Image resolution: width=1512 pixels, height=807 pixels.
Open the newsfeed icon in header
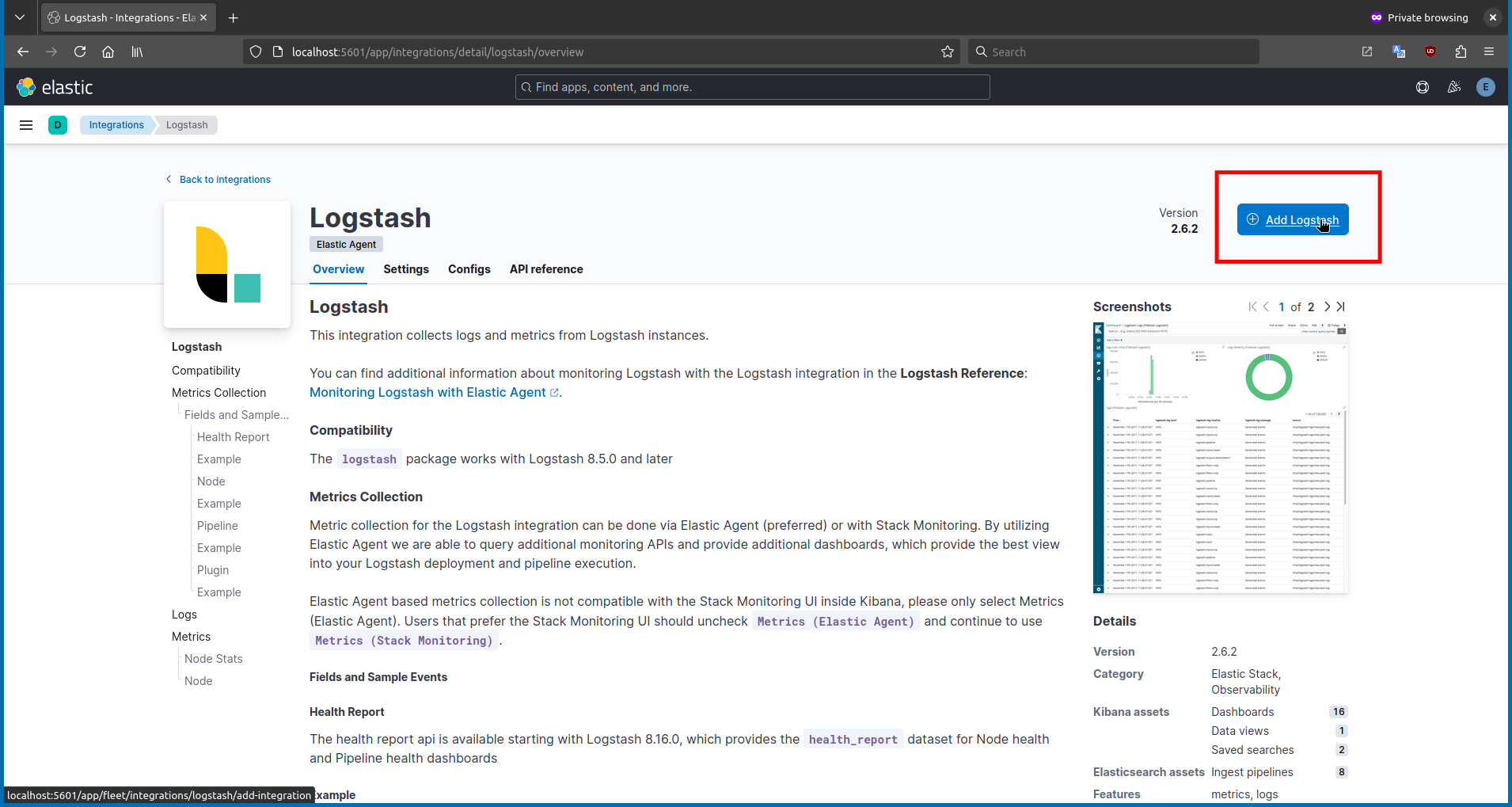tap(1454, 87)
